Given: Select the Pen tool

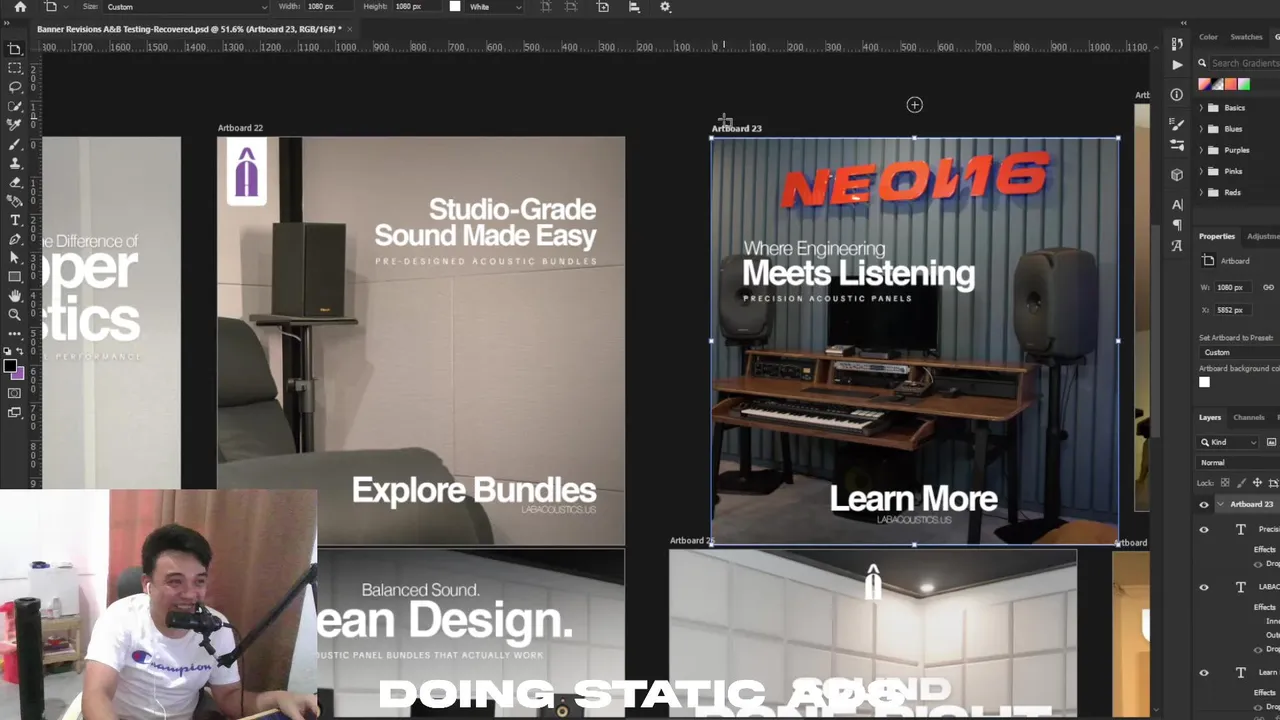Looking at the screenshot, I should tap(15, 239).
